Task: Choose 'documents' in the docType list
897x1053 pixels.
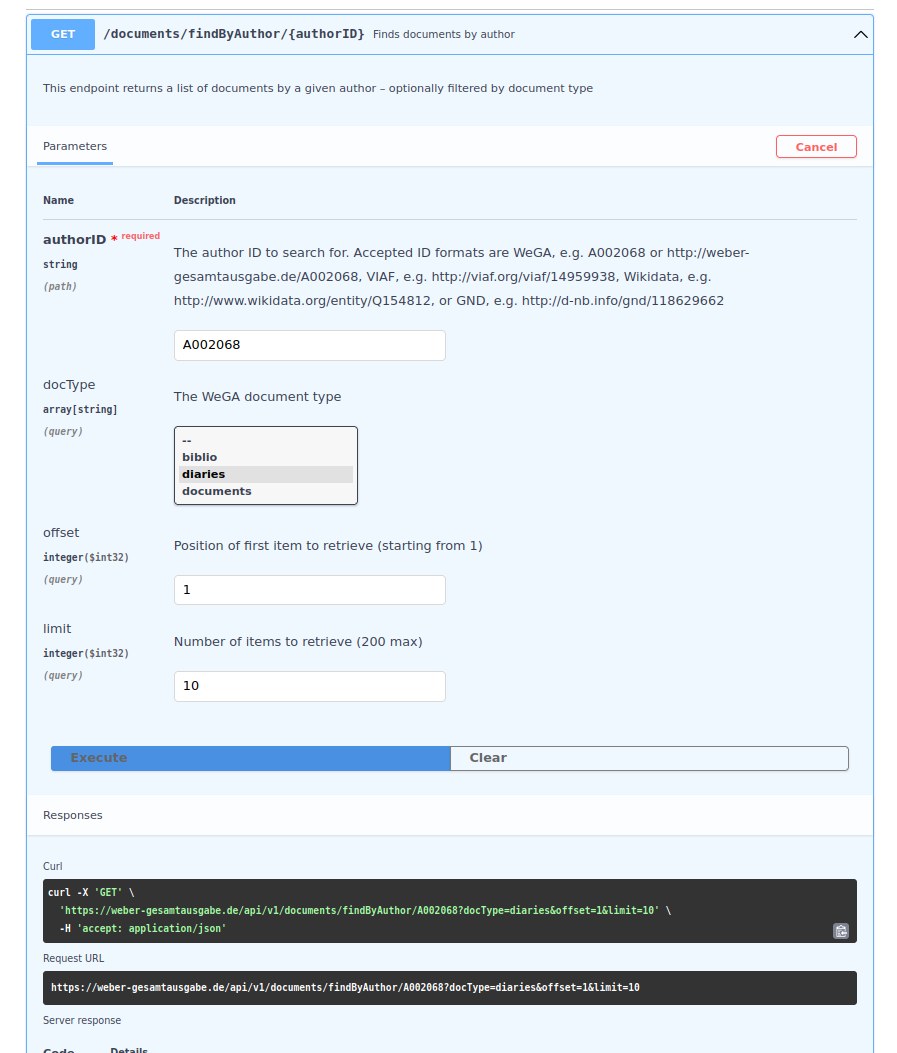Action: [266, 491]
